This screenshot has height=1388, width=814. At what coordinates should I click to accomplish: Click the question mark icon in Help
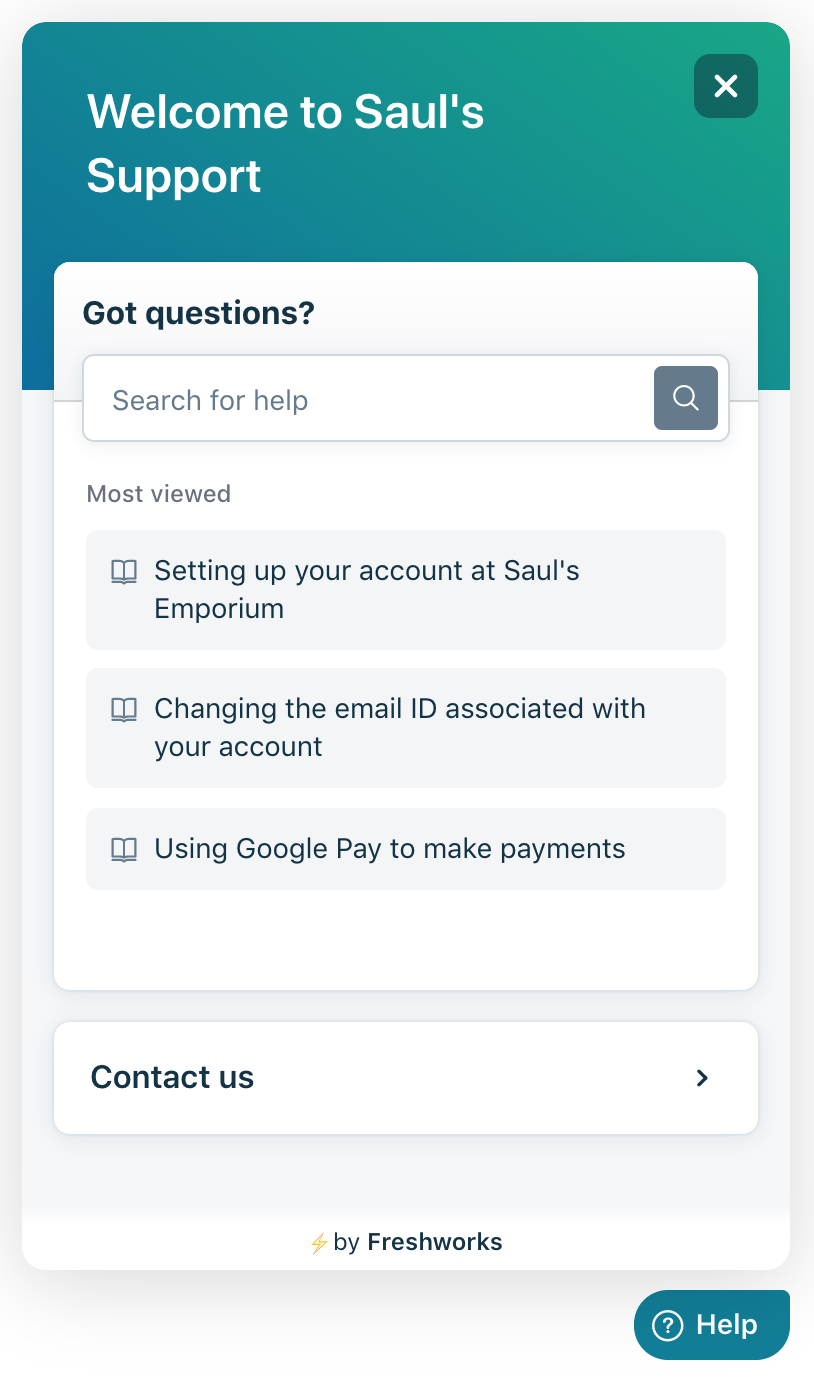(x=667, y=1326)
